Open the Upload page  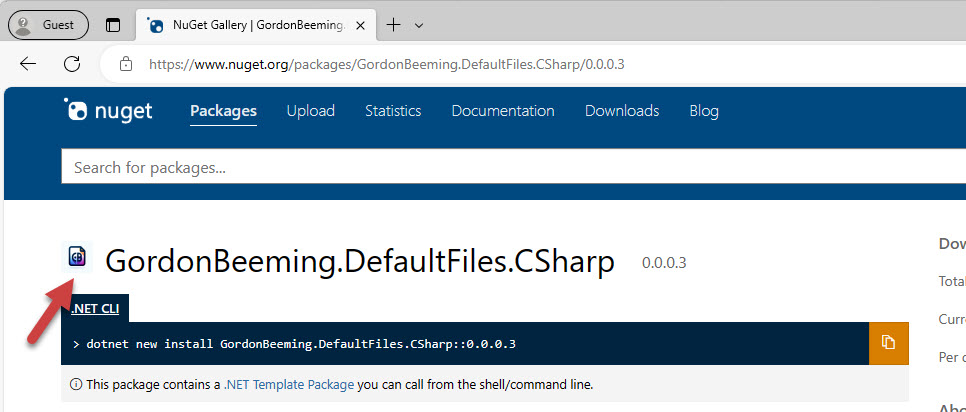coord(310,111)
